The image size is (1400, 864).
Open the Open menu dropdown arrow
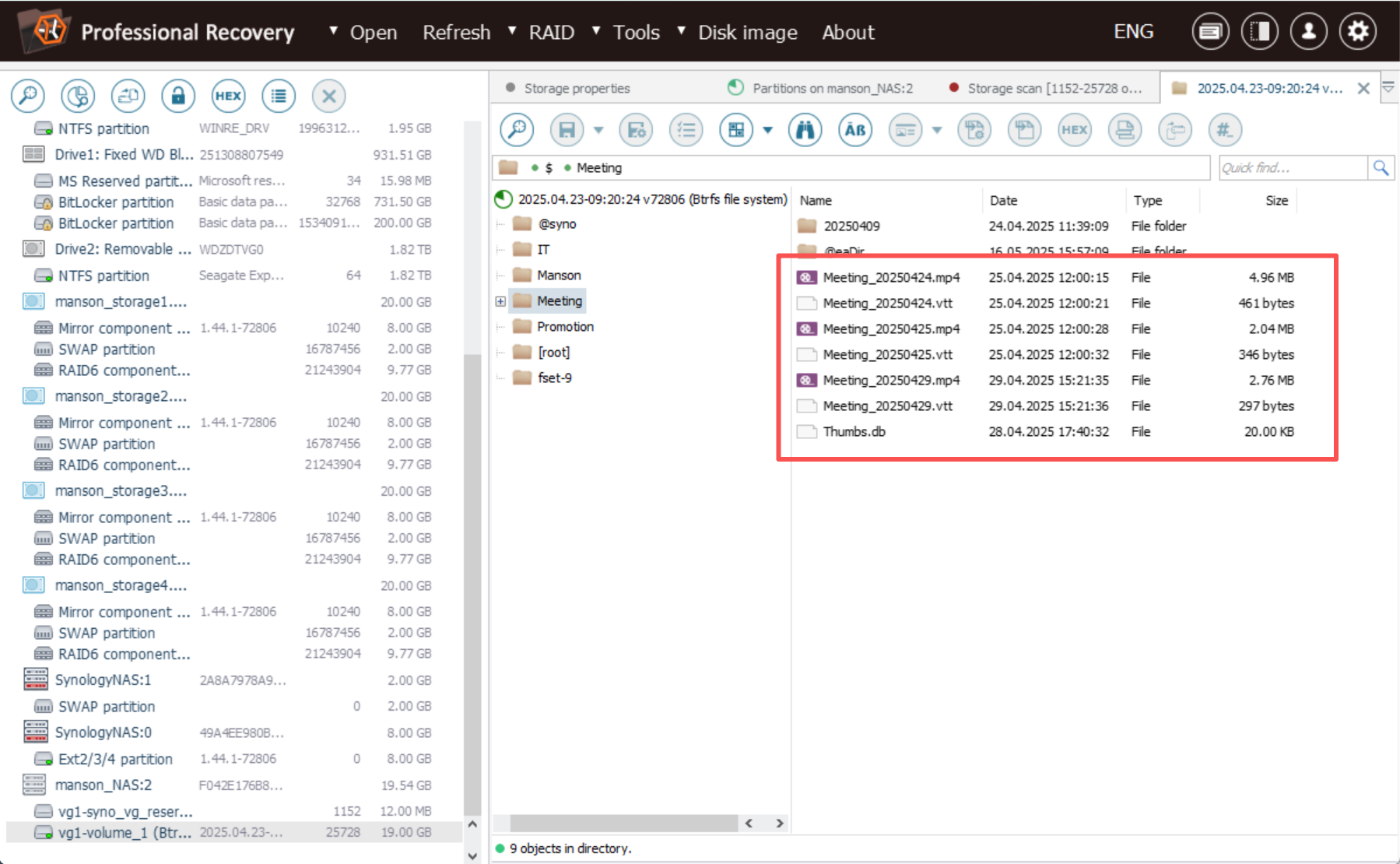(x=333, y=30)
